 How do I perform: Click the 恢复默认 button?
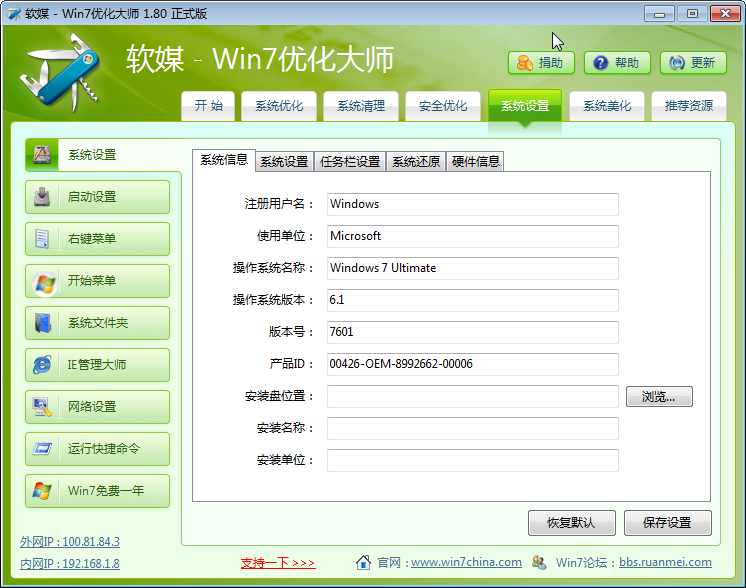coord(571,523)
